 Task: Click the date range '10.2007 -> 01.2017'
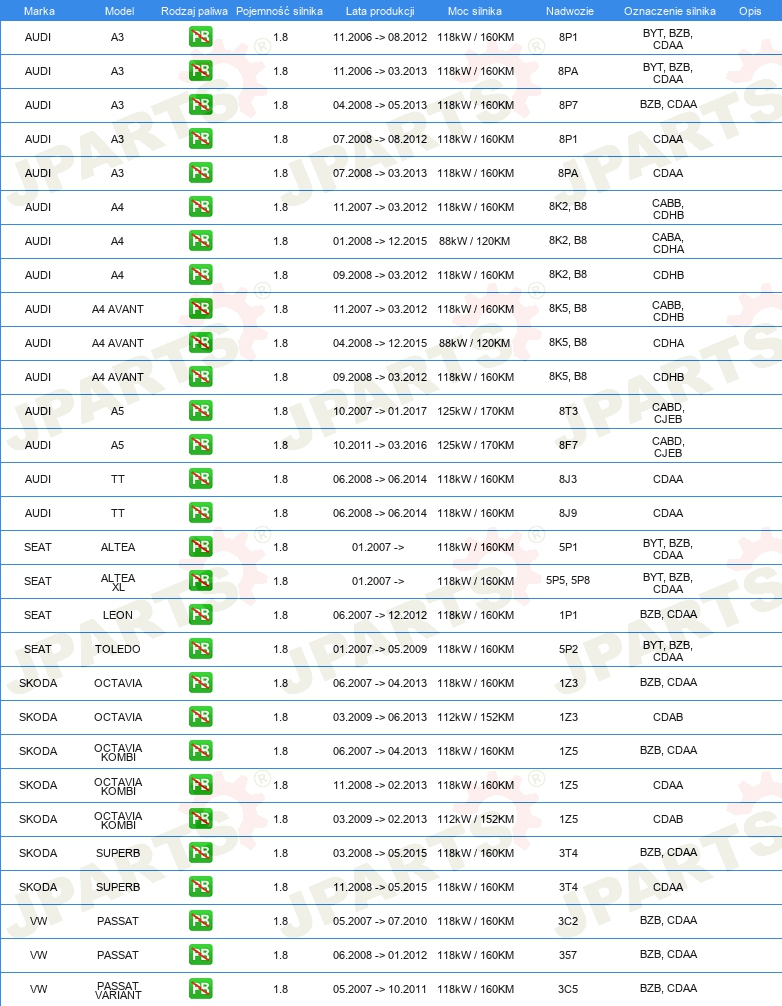coord(380,411)
